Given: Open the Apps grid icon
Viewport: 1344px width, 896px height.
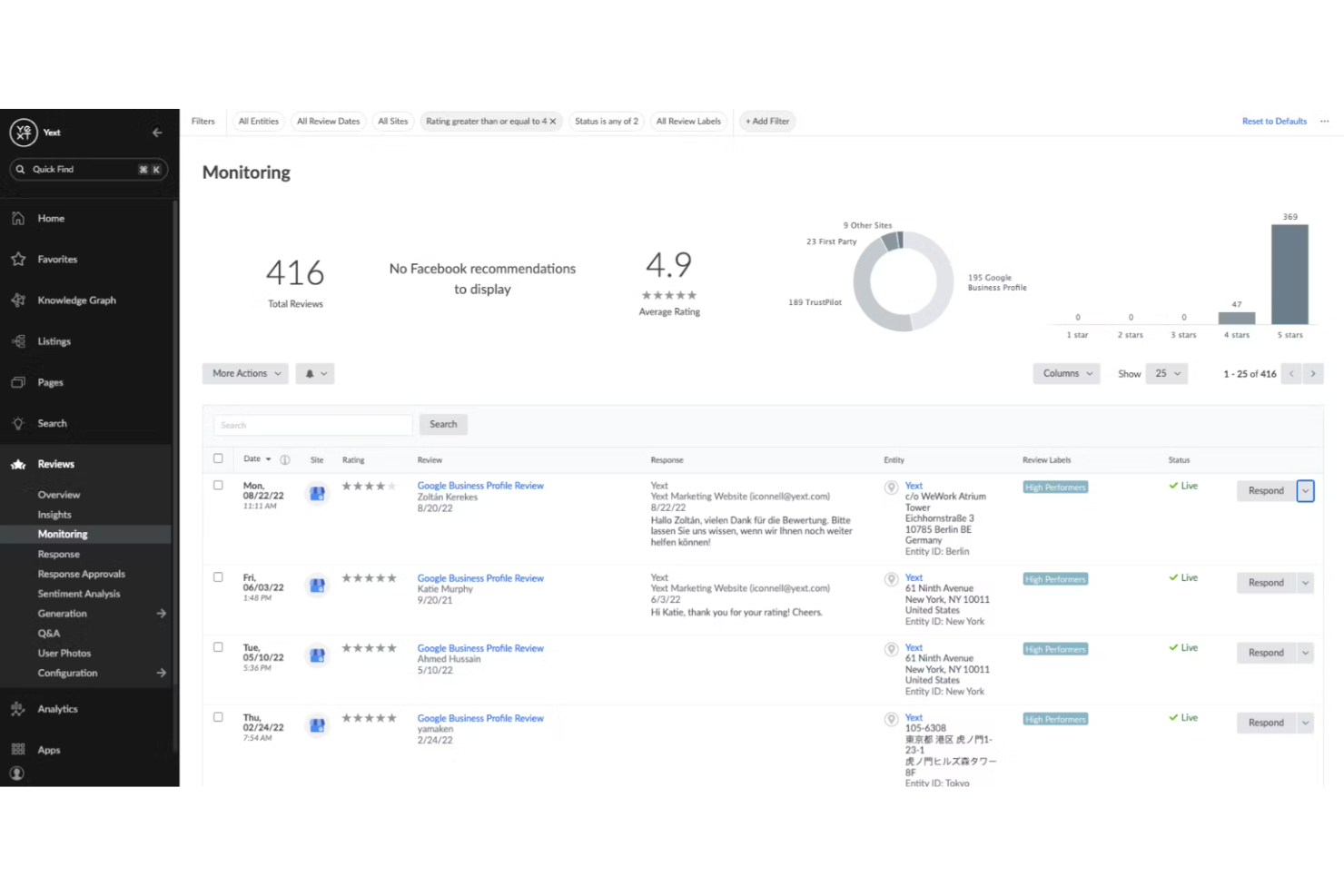Looking at the screenshot, I should (18, 750).
